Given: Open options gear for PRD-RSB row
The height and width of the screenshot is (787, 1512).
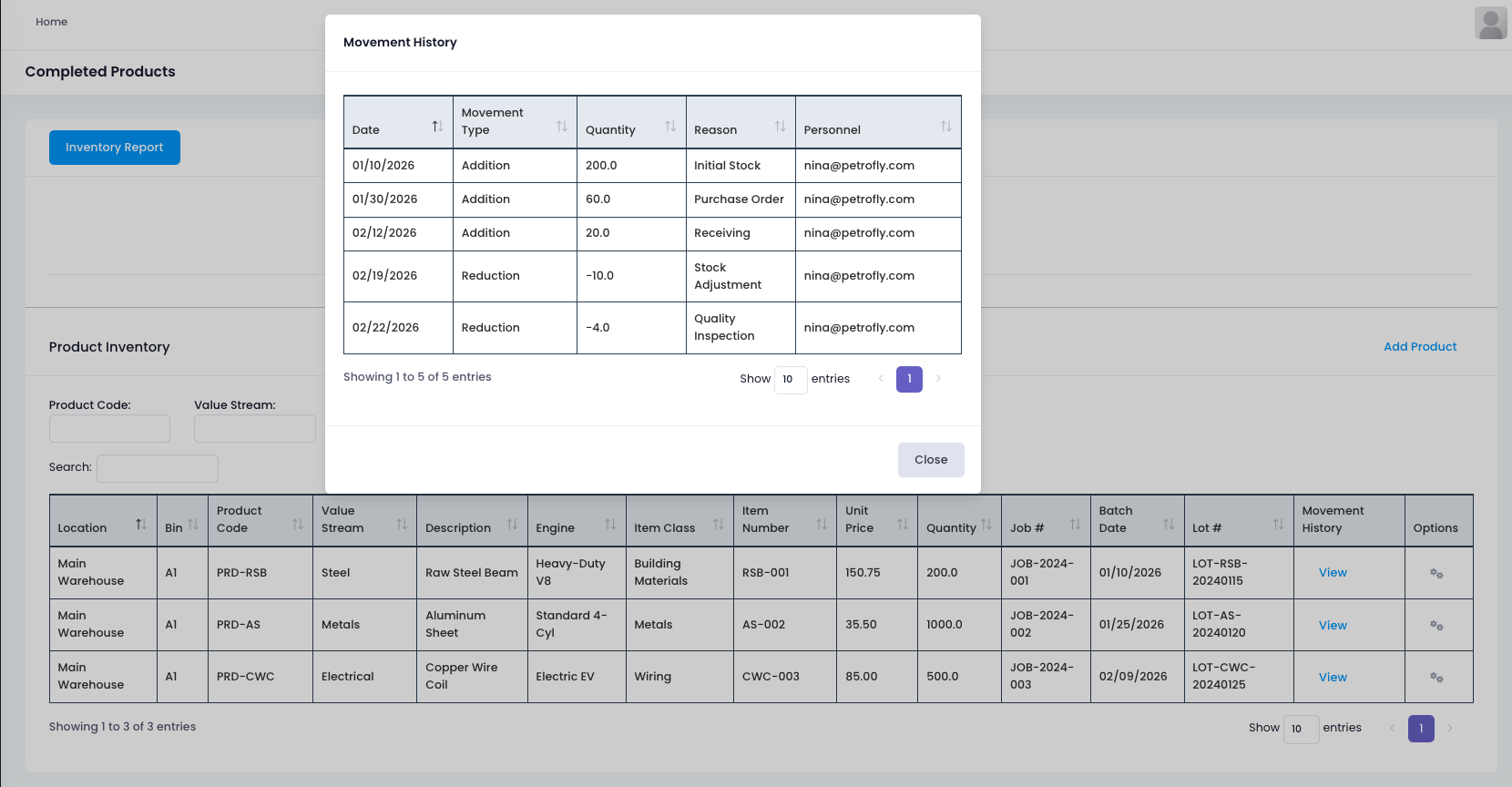Looking at the screenshot, I should tap(1436, 574).
